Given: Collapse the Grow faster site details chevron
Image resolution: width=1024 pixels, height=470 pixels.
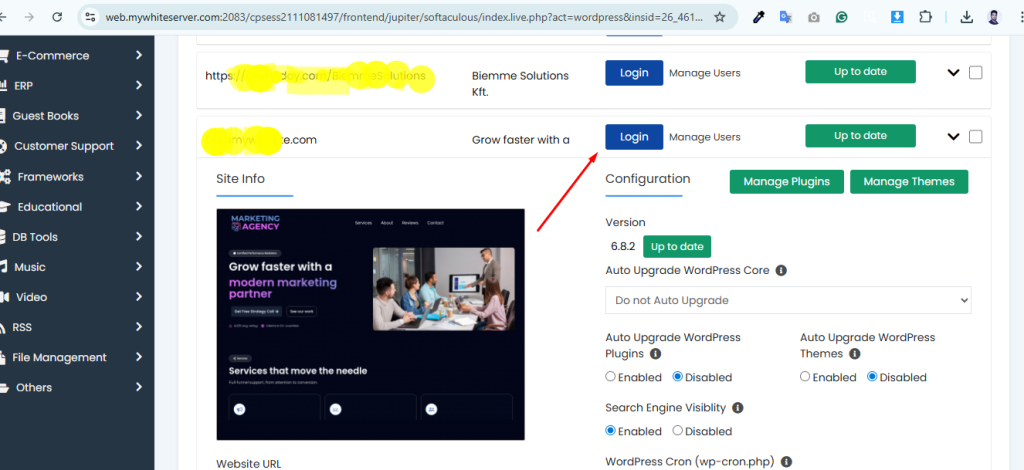Looking at the screenshot, I should click(x=953, y=137).
